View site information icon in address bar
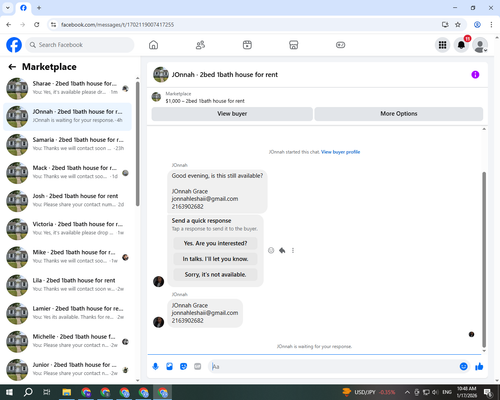 tap(53, 25)
